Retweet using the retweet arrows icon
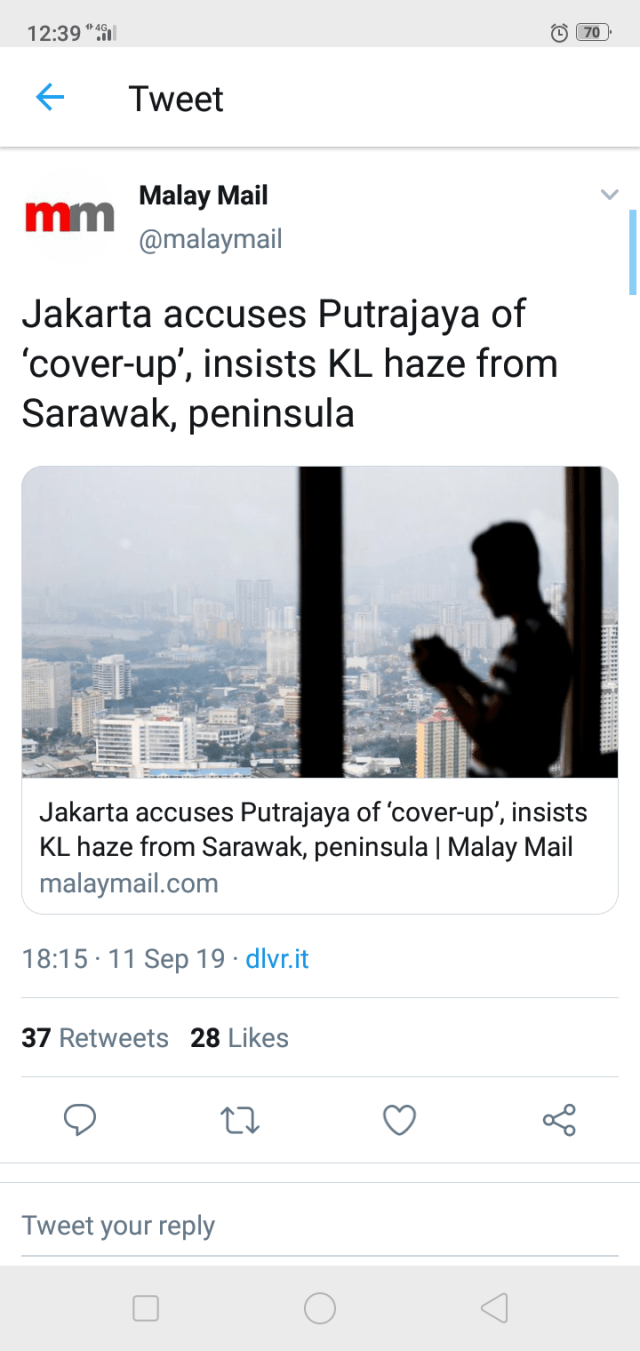Image resolution: width=640 pixels, height=1351 pixels. point(240,1120)
